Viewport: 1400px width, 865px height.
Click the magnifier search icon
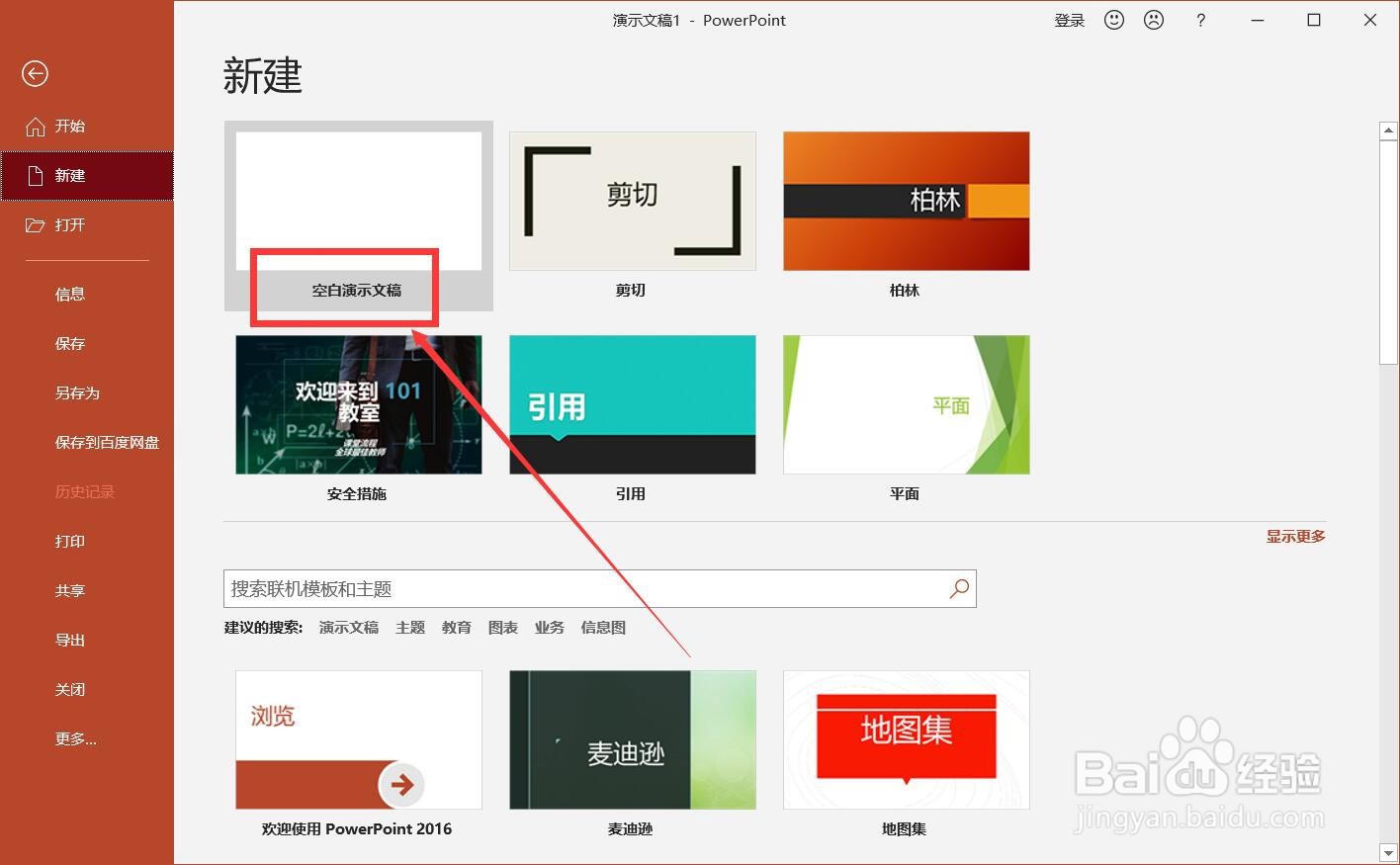959,589
